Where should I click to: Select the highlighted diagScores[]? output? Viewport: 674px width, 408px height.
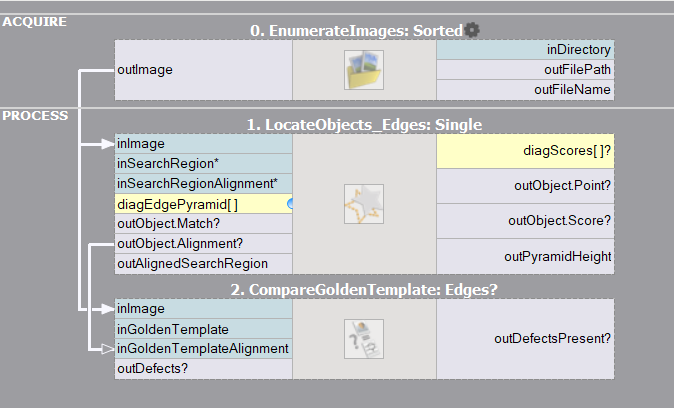click(x=524, y=151)
